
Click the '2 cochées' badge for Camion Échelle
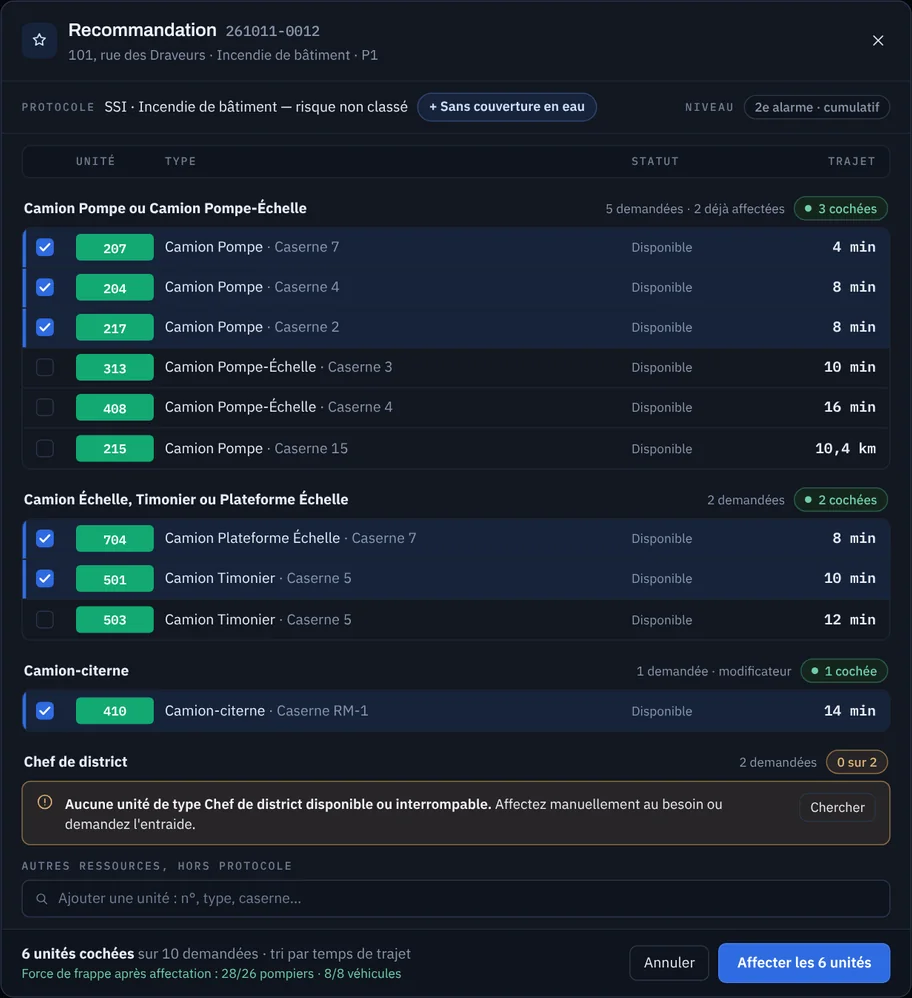click(841, 500)
